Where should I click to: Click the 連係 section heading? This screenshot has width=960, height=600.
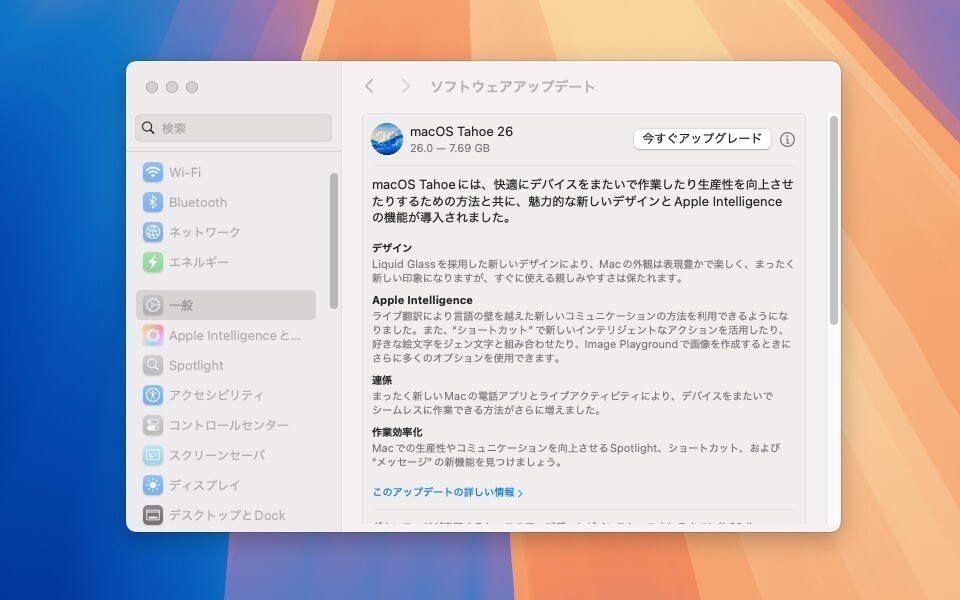382,380
